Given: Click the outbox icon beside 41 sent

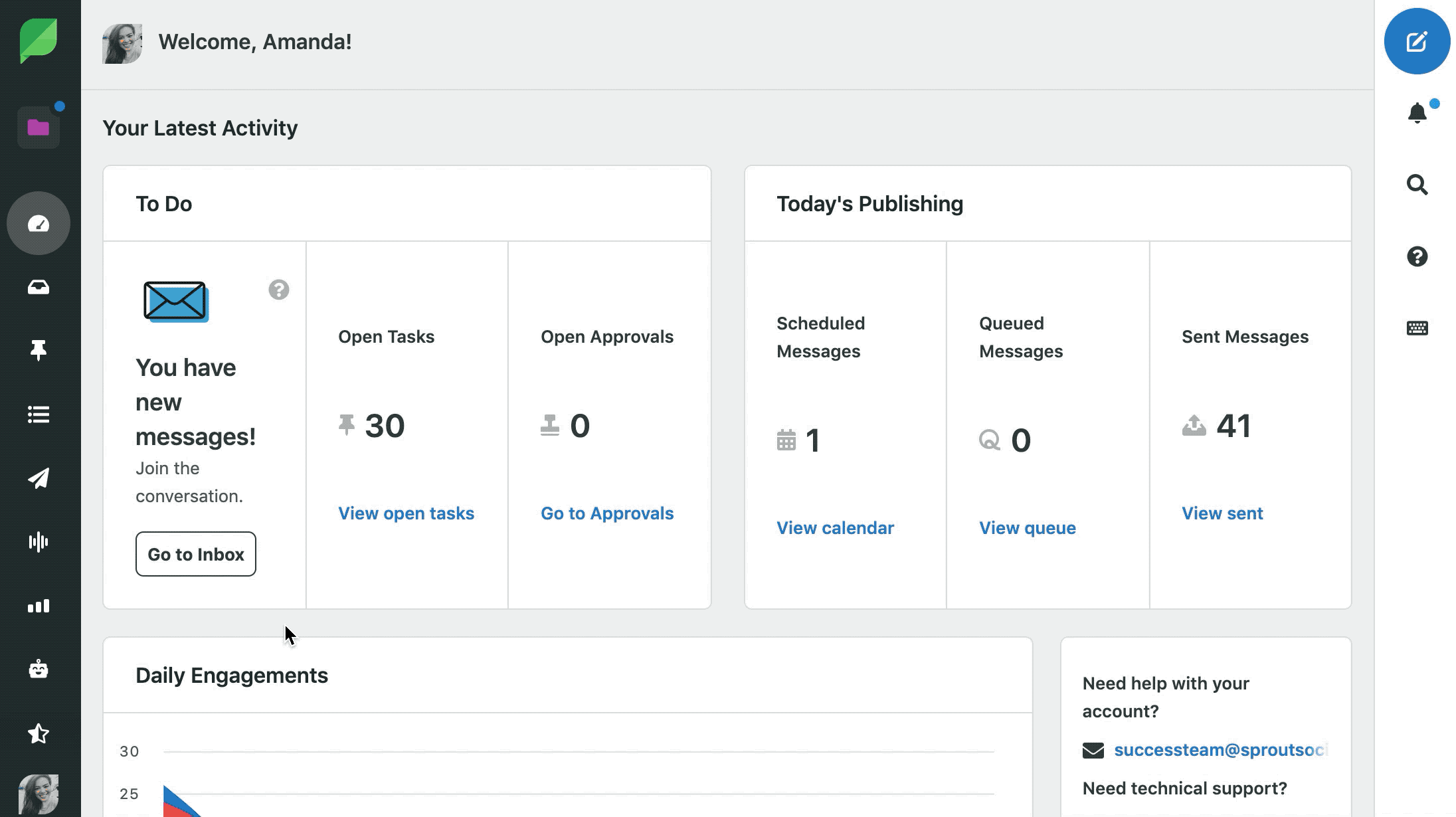Looking at the screenshot, I should coord(1194,425).
